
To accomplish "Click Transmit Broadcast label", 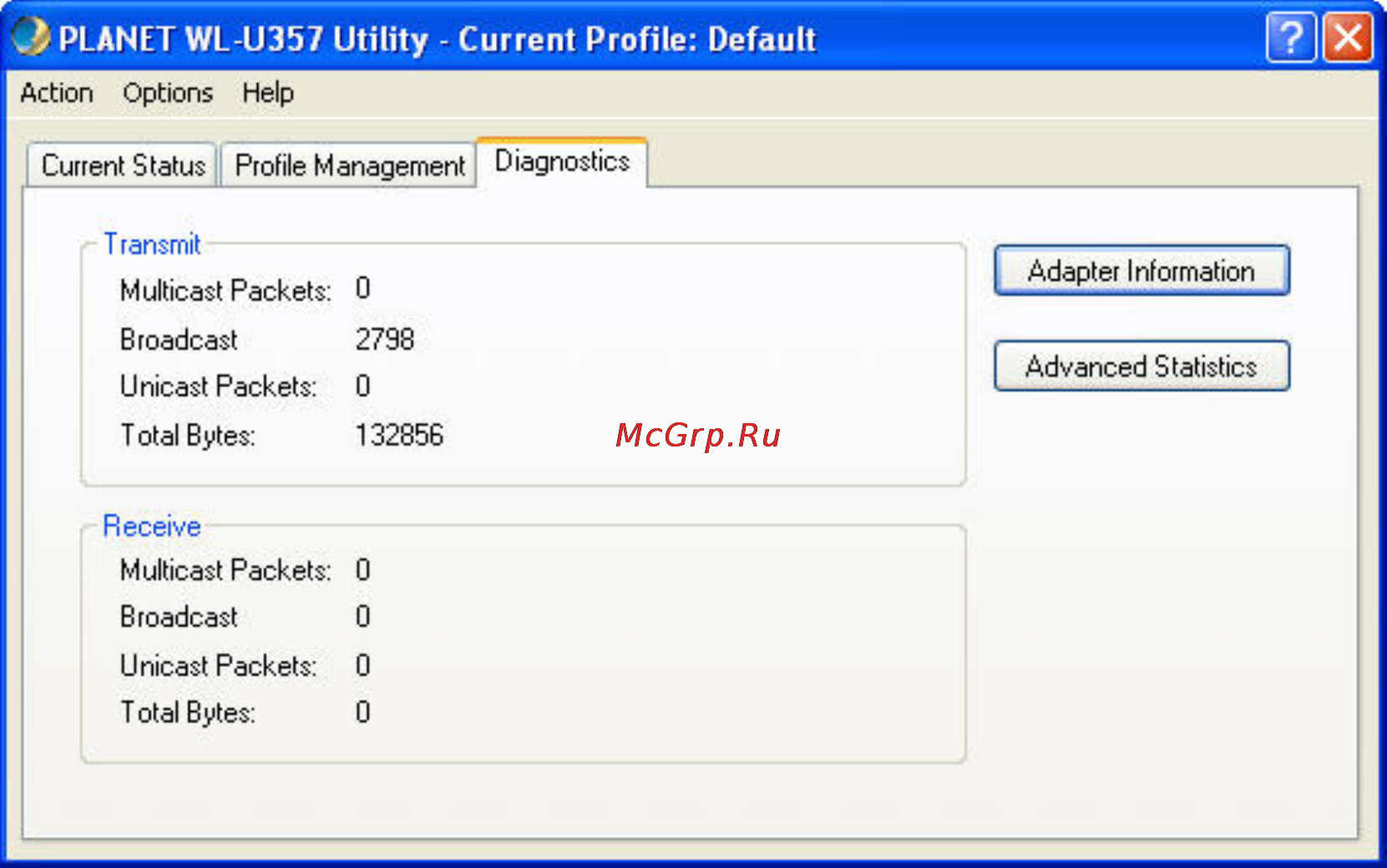I will point(179,340).
